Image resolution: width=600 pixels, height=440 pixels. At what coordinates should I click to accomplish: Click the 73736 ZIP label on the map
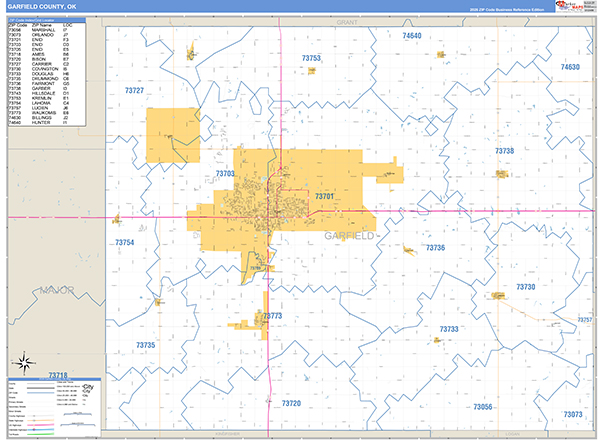[435, 248]
